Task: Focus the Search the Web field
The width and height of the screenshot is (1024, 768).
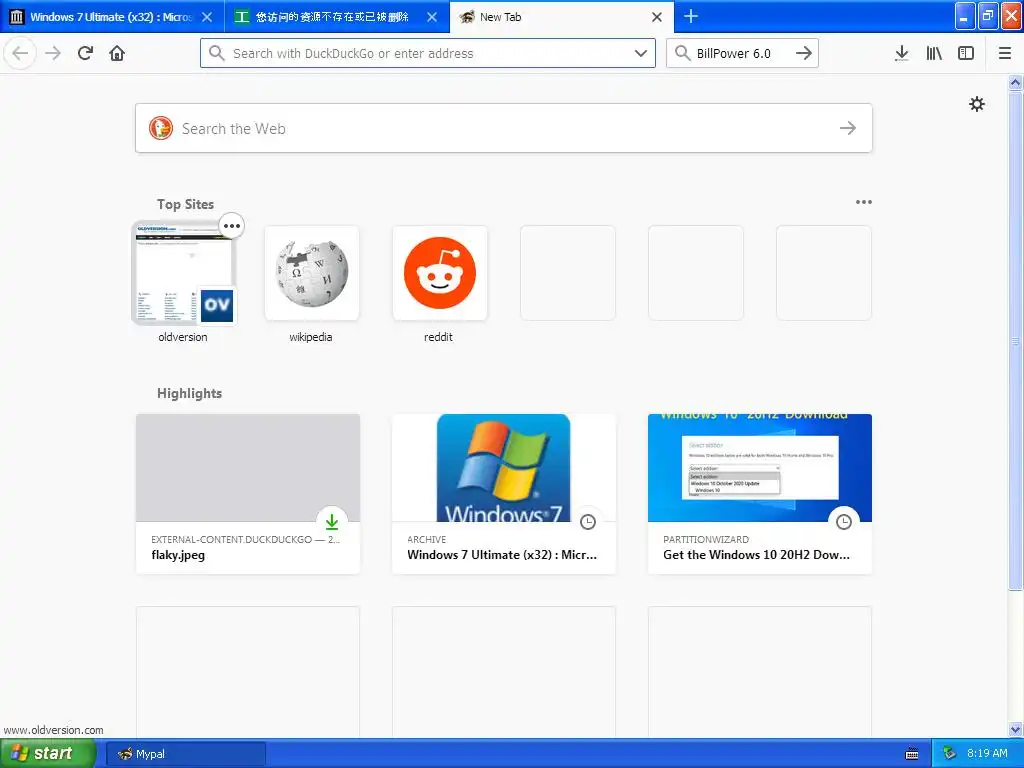Action: 504,128
